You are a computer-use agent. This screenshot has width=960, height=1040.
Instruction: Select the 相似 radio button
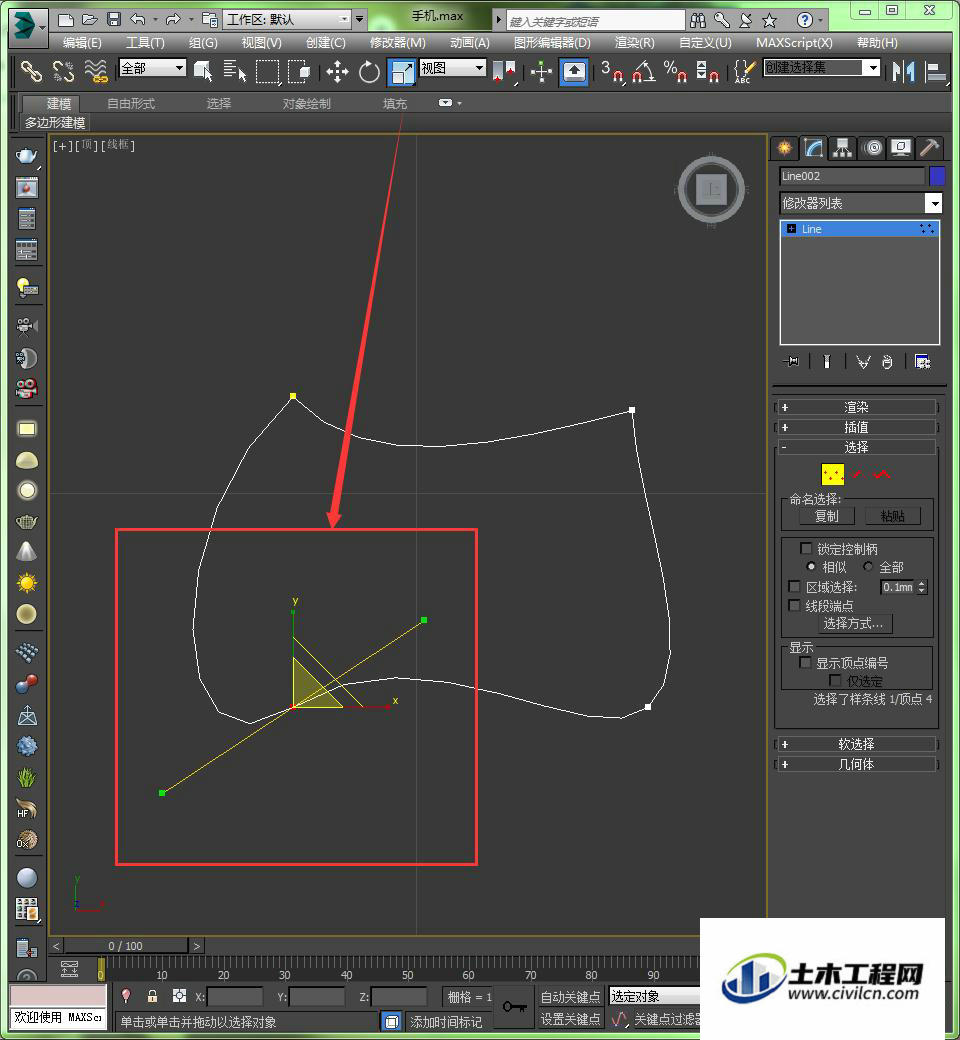coord(811,566)
